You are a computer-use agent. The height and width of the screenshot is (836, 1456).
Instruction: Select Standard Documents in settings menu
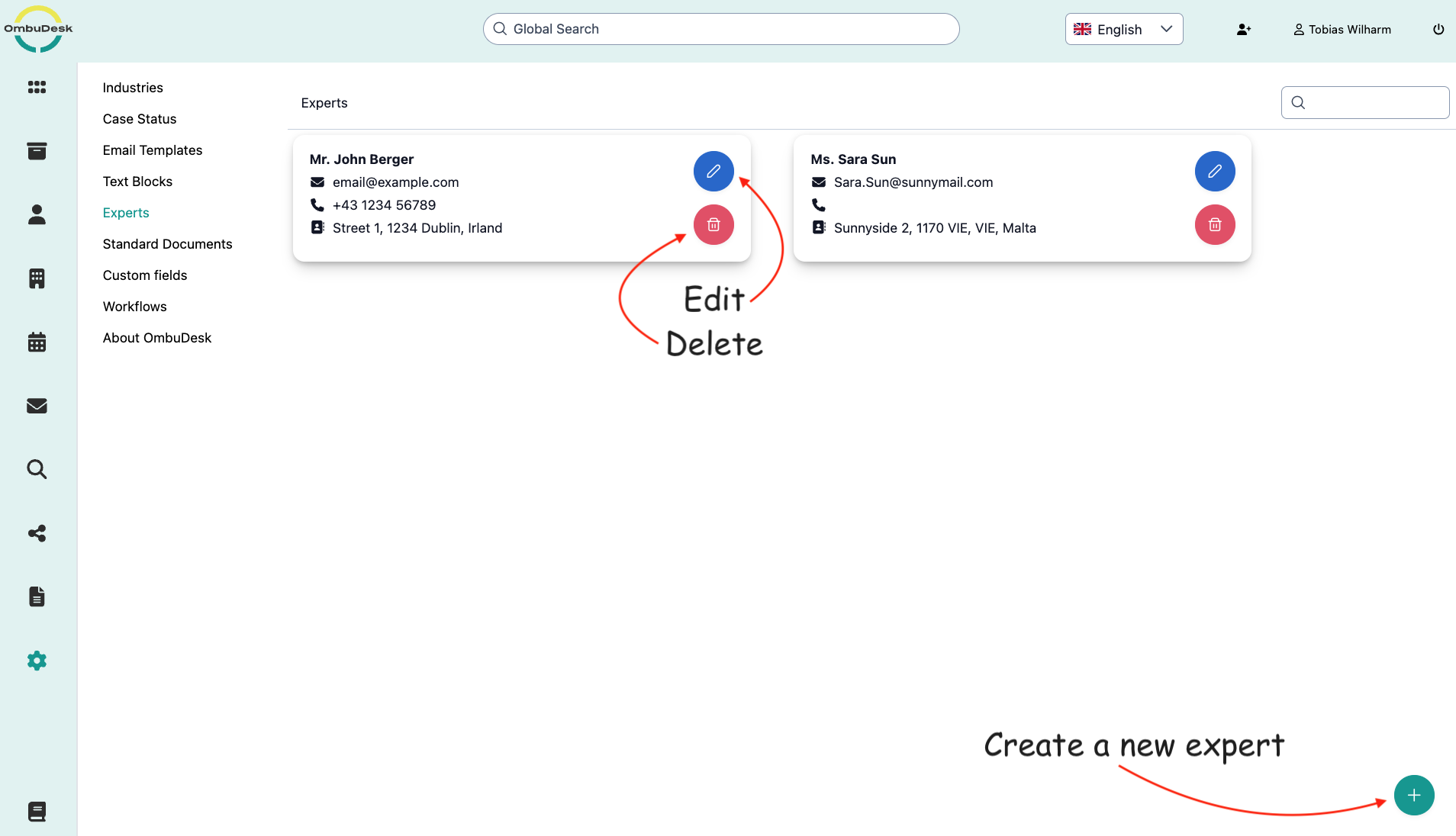pyautogui.click(x=167, y=244)
